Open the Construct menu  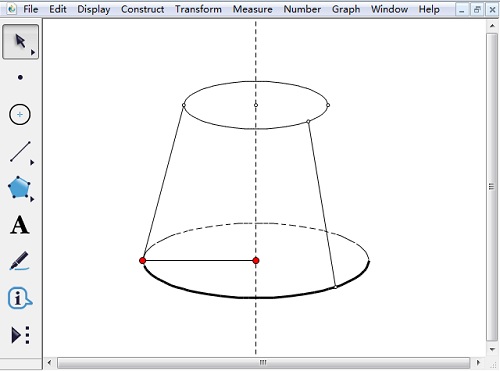(142, 9)
